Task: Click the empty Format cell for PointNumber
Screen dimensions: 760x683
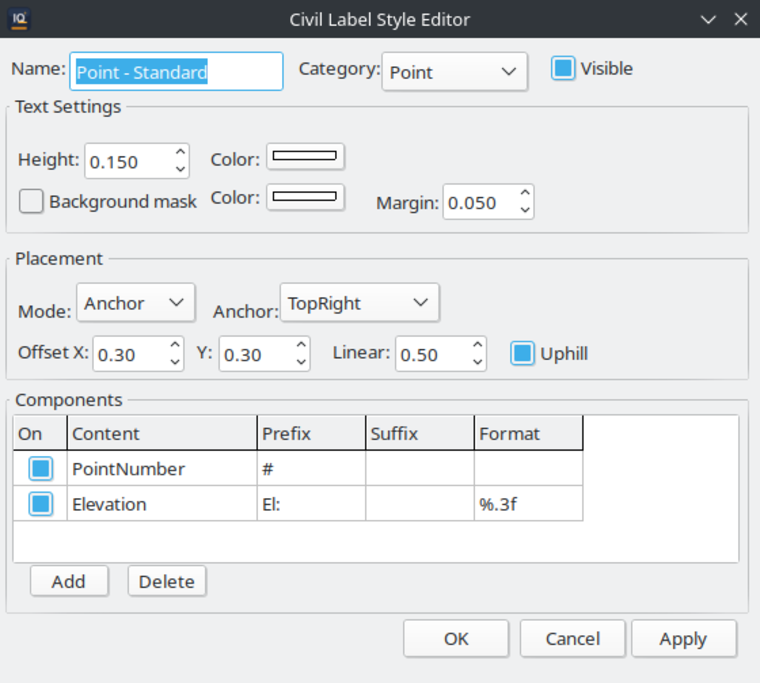Action: 528,469
